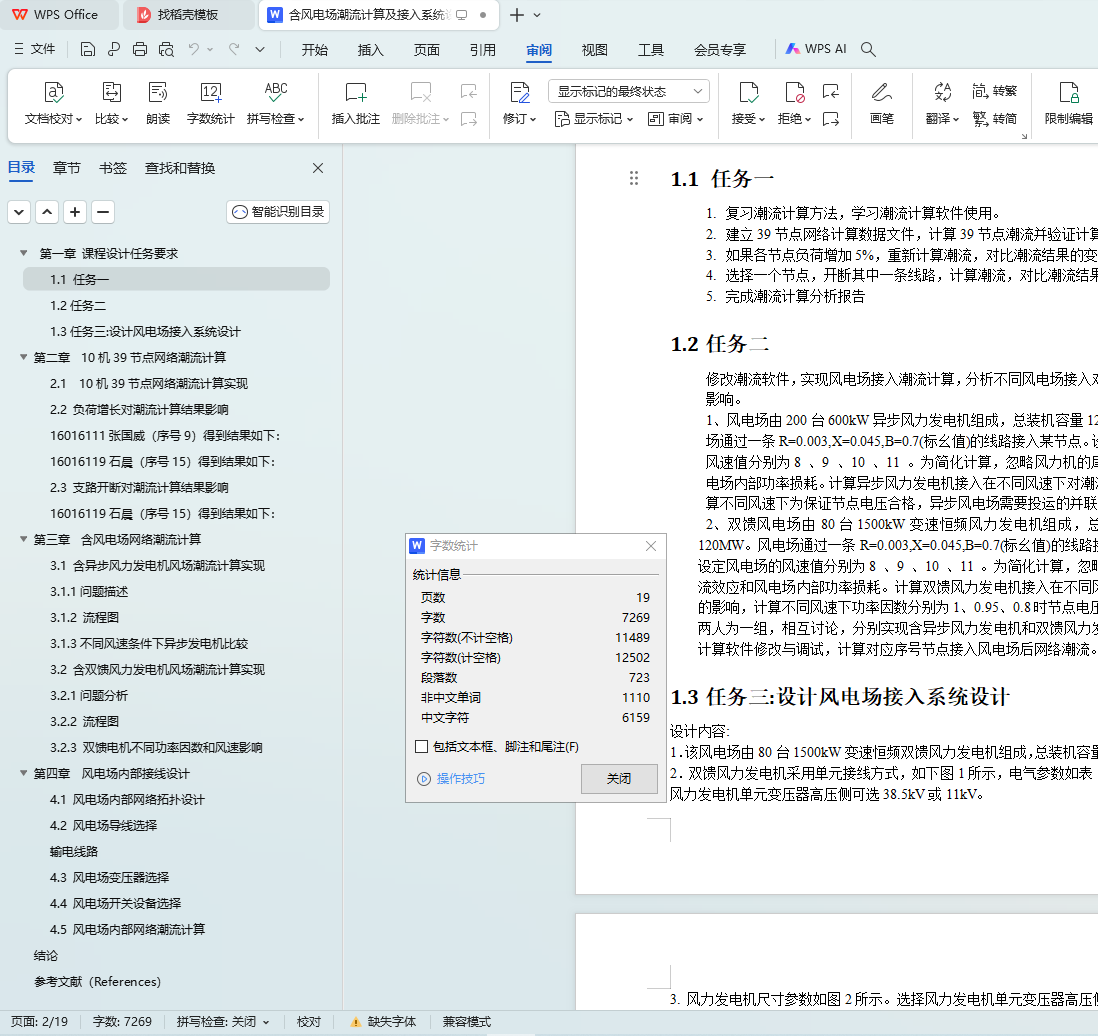
Task: Open 字数统计 word count tool
Action: pos(211,103)
